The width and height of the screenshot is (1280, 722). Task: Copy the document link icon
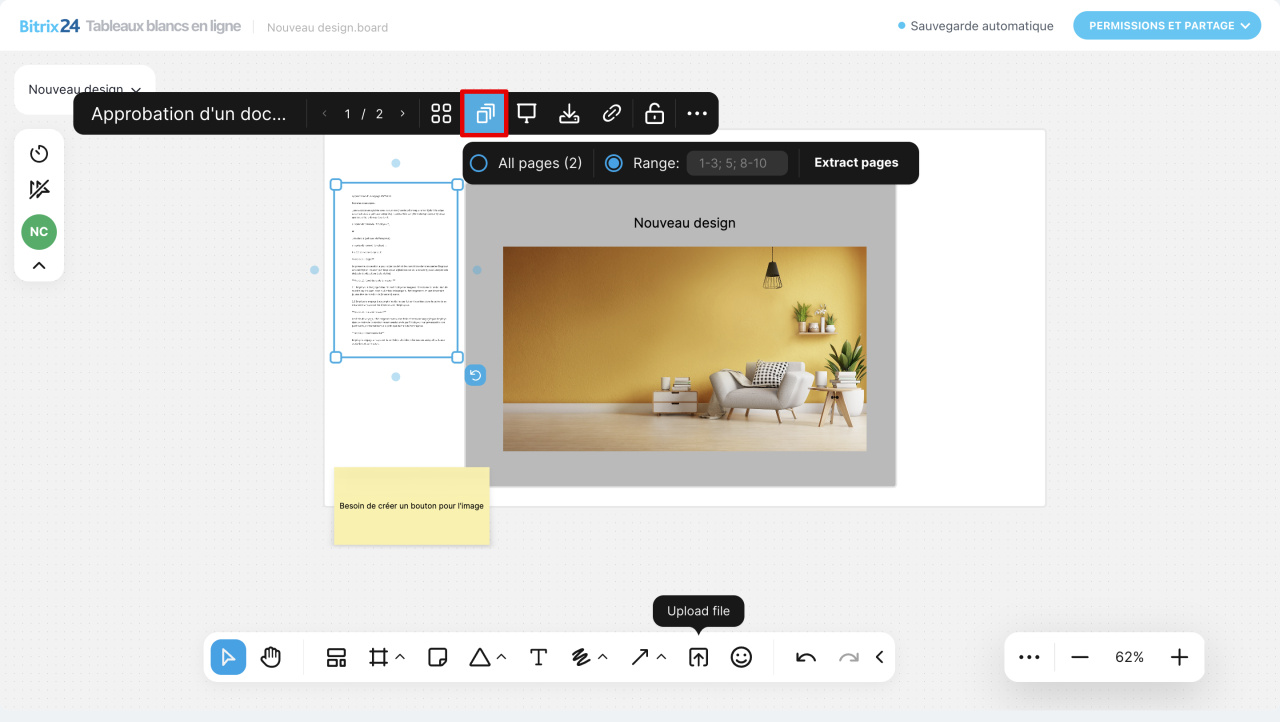pos(611,113)
